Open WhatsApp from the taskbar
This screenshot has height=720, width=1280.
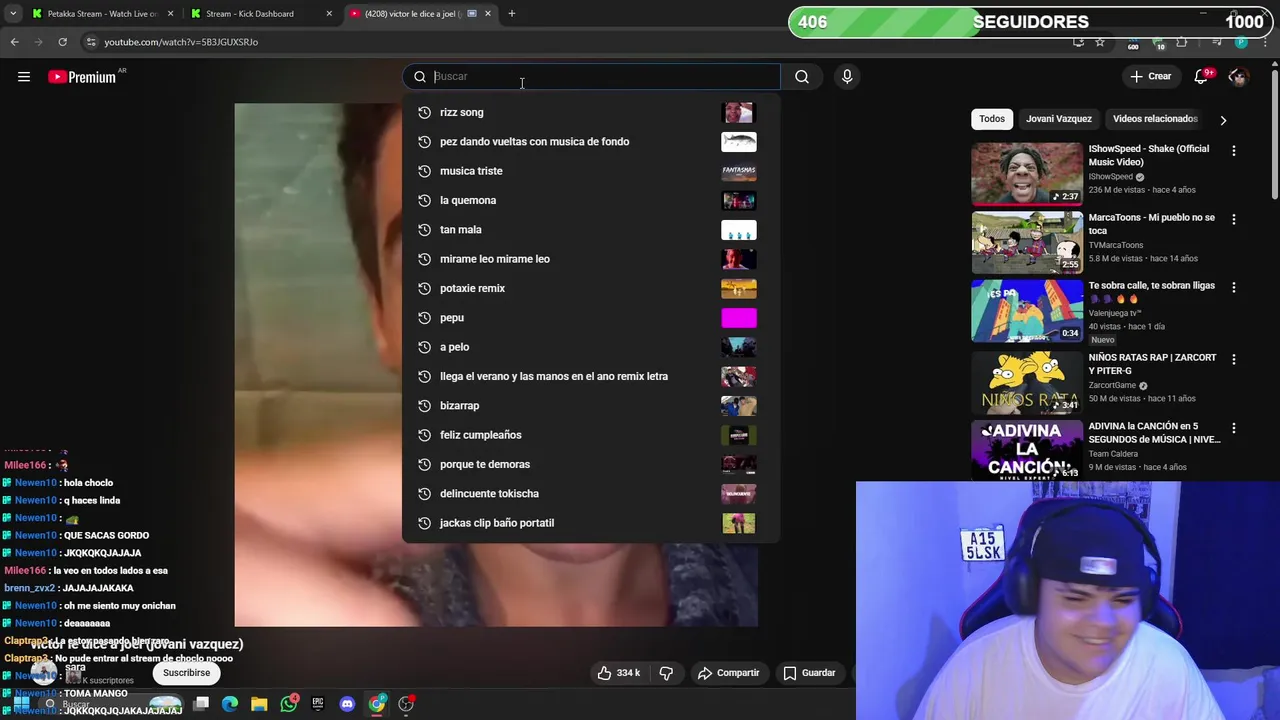pos(289,704)
